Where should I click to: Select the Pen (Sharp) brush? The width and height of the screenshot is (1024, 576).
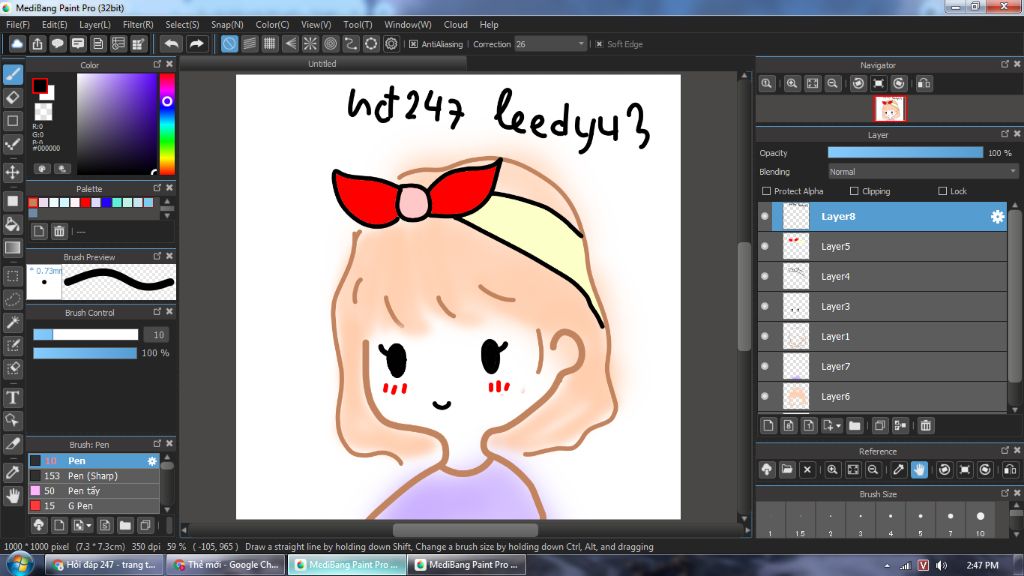pyautogui.click(x=93, y=476)
